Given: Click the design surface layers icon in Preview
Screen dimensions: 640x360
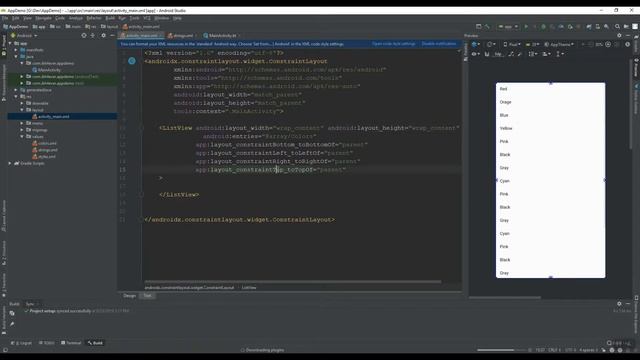Looking at the screenshot, I should pyautogui.click(x=475, y=44).
